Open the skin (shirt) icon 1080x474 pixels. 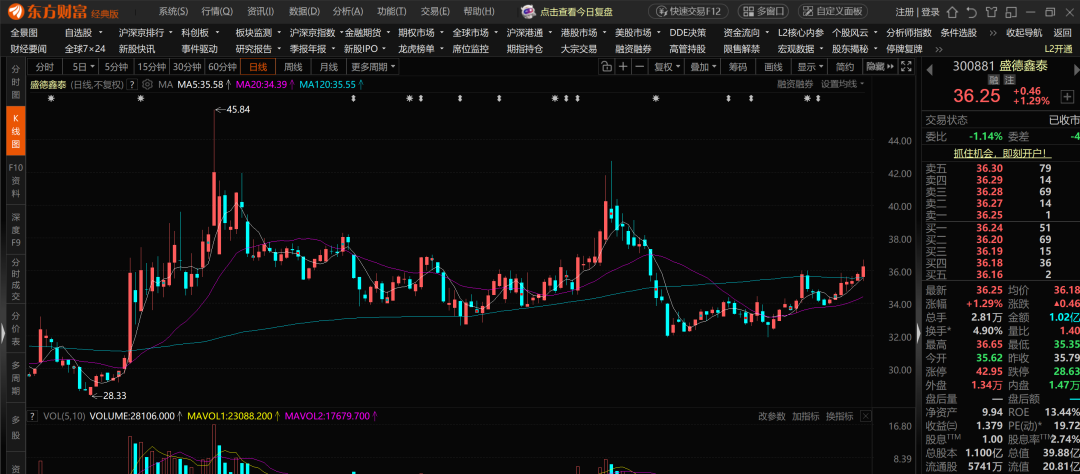990,12
